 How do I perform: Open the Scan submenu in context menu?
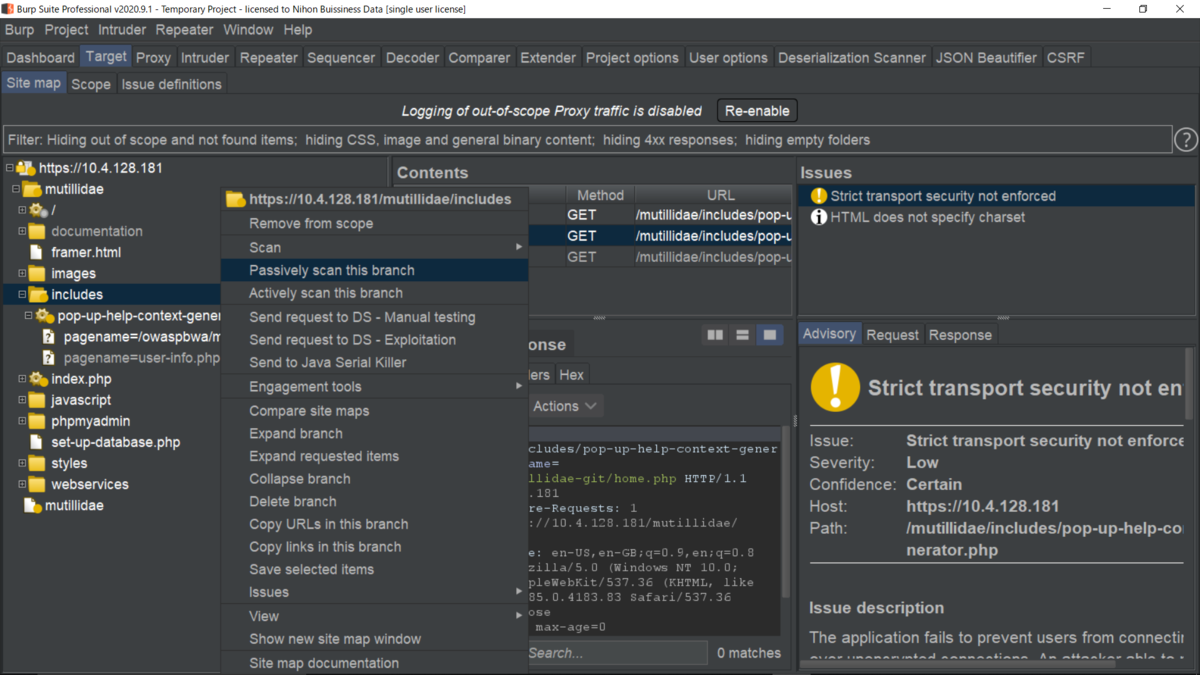tap(374, 247)
